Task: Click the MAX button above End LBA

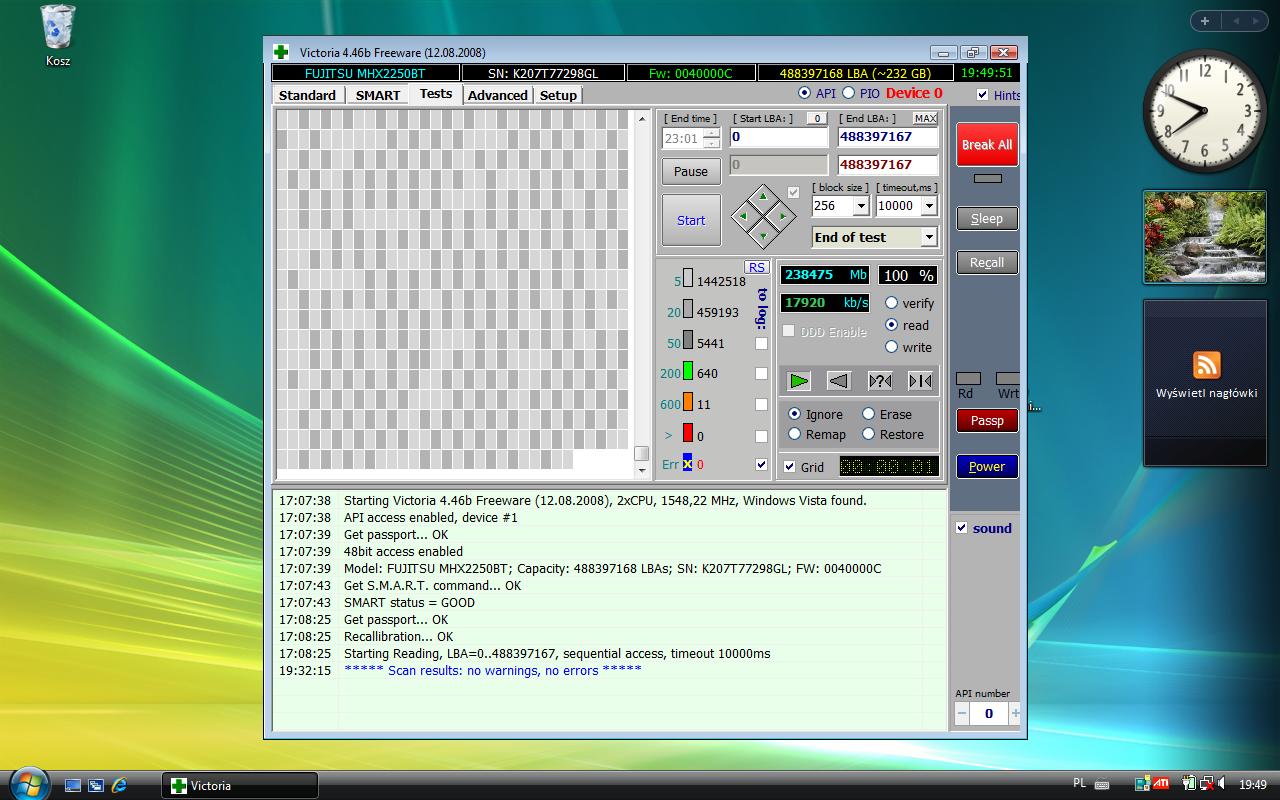Action: [x=925, y=118]
